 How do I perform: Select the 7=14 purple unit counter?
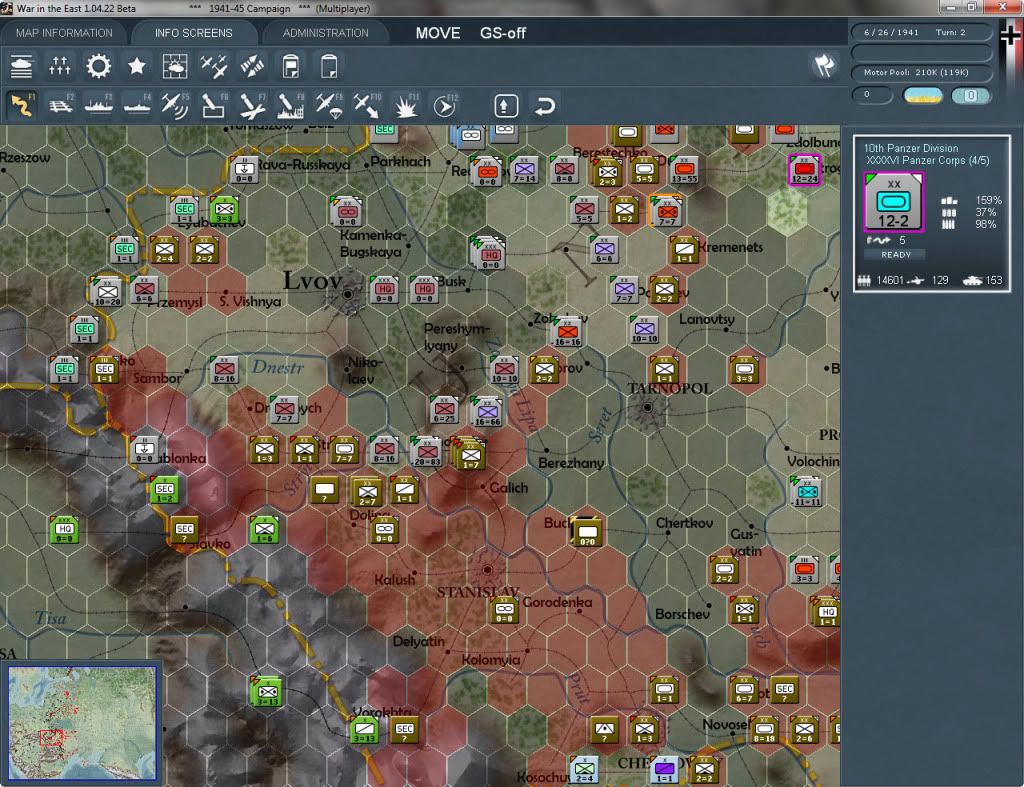(524, 170)
